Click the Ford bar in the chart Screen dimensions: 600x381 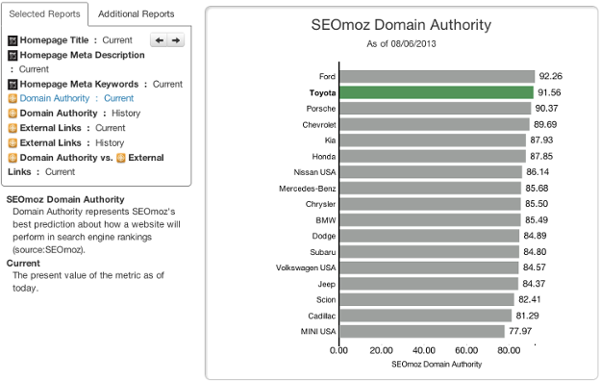click(x=437, y=77)
